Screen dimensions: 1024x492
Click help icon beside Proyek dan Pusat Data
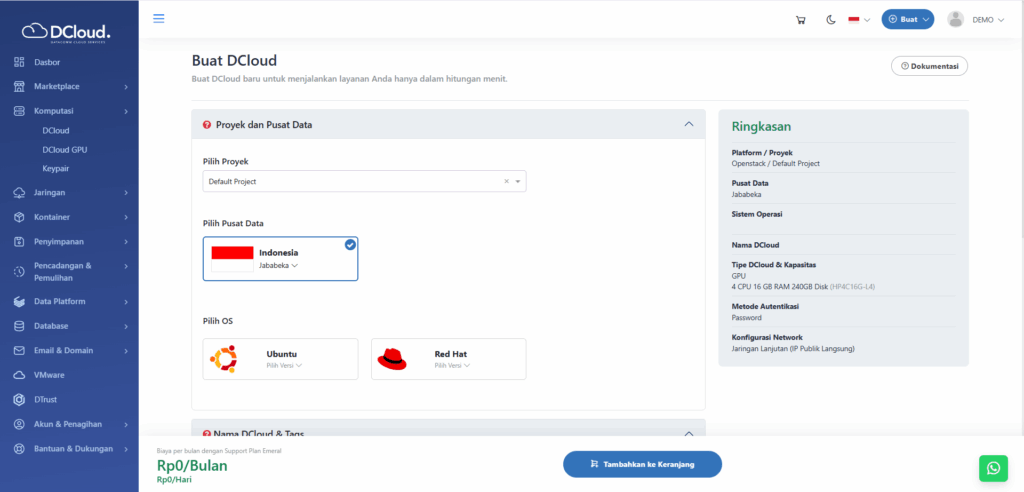coord(206,125)
